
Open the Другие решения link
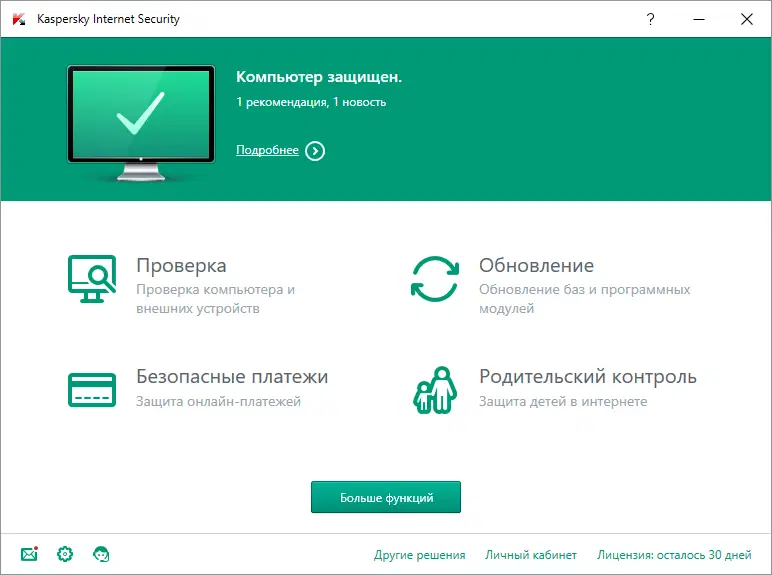[x=419, y=555]
